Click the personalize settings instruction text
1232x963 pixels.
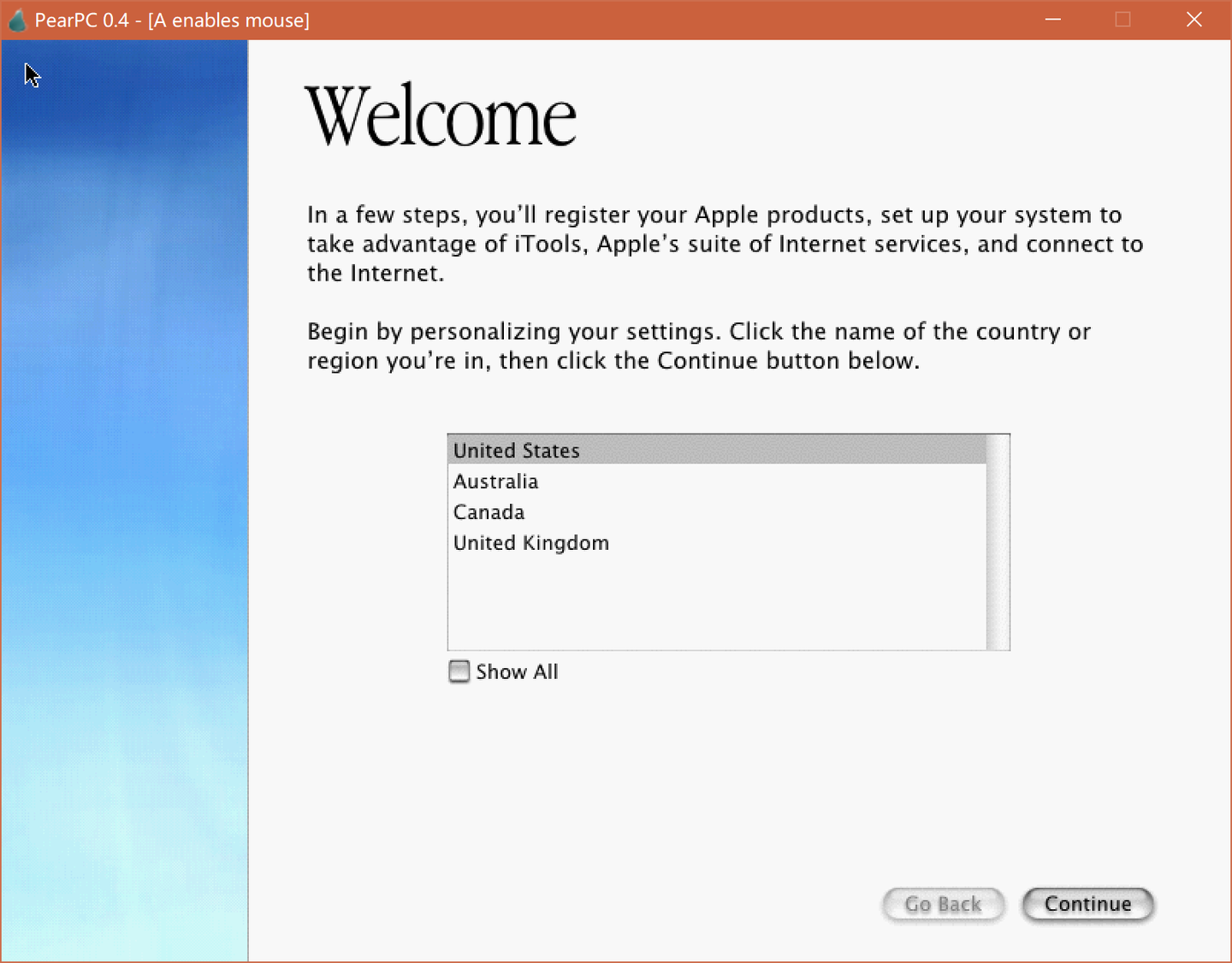(698, 346)
